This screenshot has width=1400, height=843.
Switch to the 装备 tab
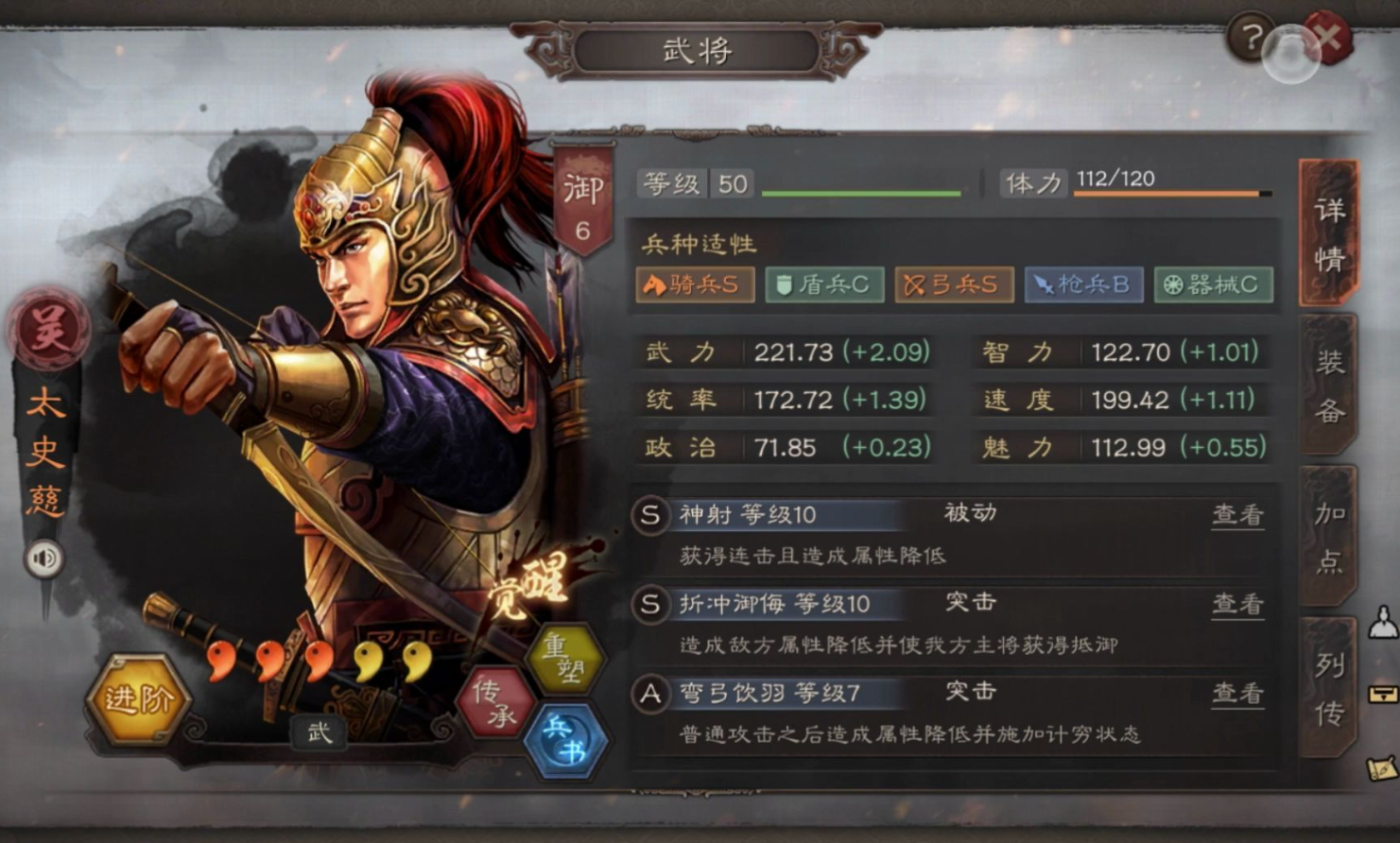coord(1330,386)
